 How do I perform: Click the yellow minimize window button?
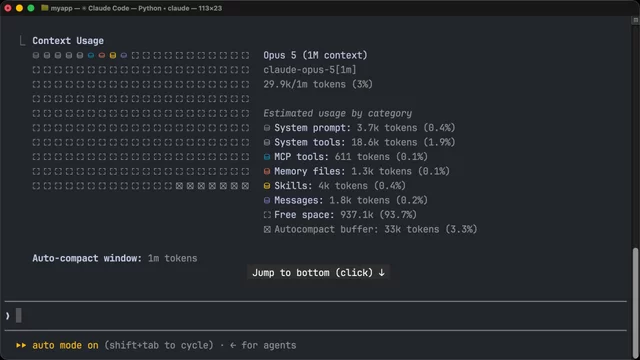tap(19, 8)
